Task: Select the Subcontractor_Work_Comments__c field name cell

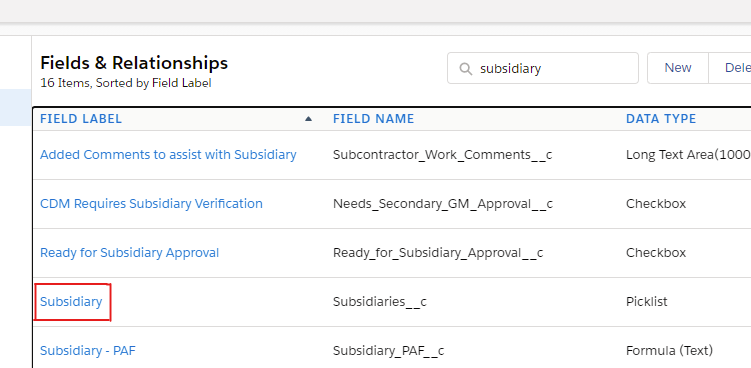Action: tap(443, 155)
